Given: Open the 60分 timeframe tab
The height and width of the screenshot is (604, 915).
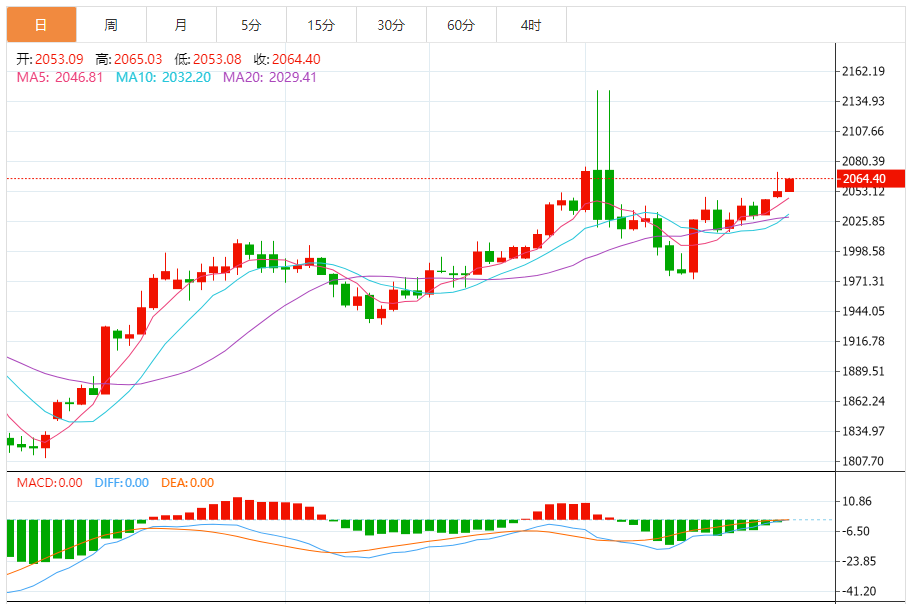Looking at the screenshot, I should tap(462, 25).
